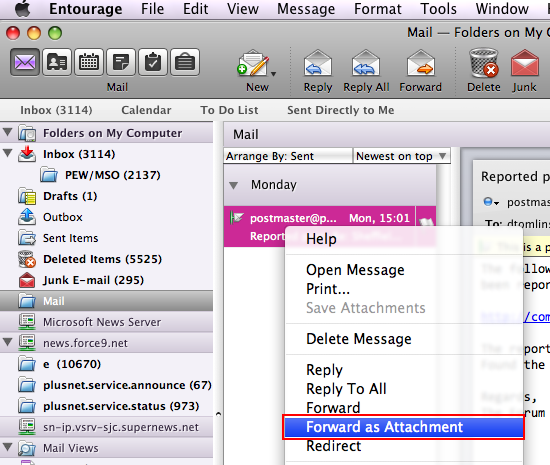Open the Entourage application menu
Viewport: 550px width, 465px height.
[86, 9]
